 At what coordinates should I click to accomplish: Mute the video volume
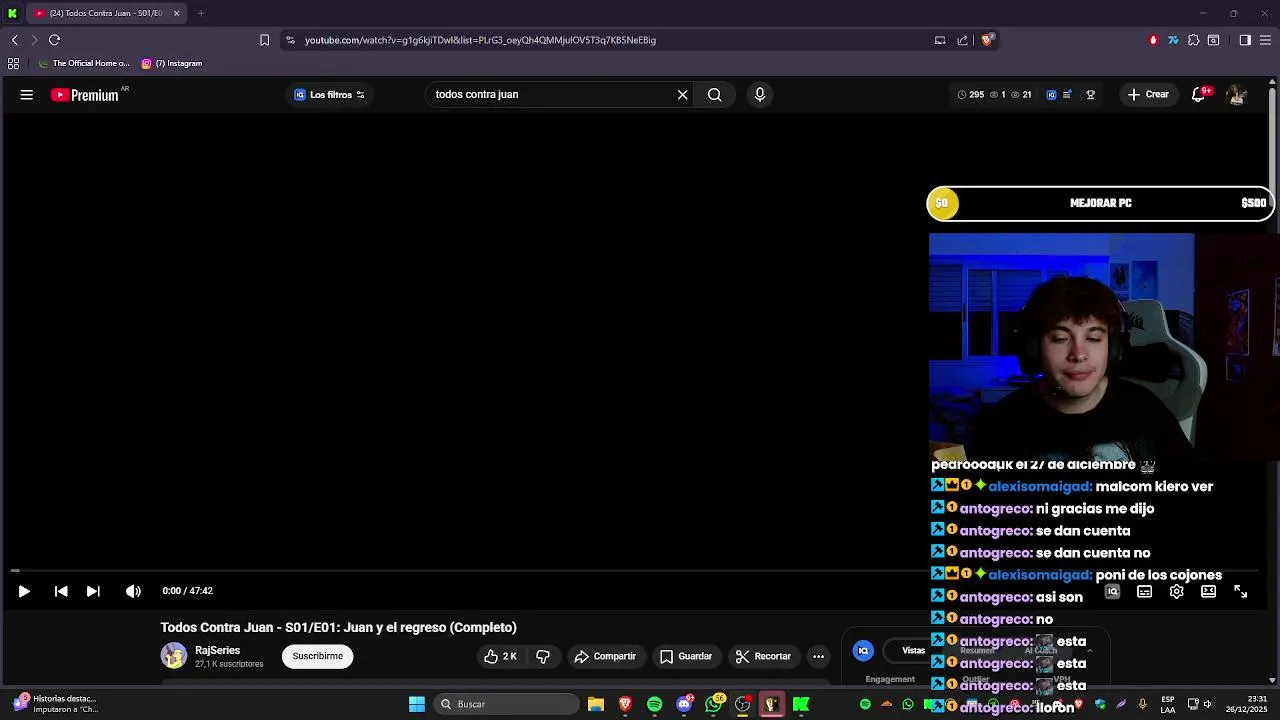(x=133, y=591)
